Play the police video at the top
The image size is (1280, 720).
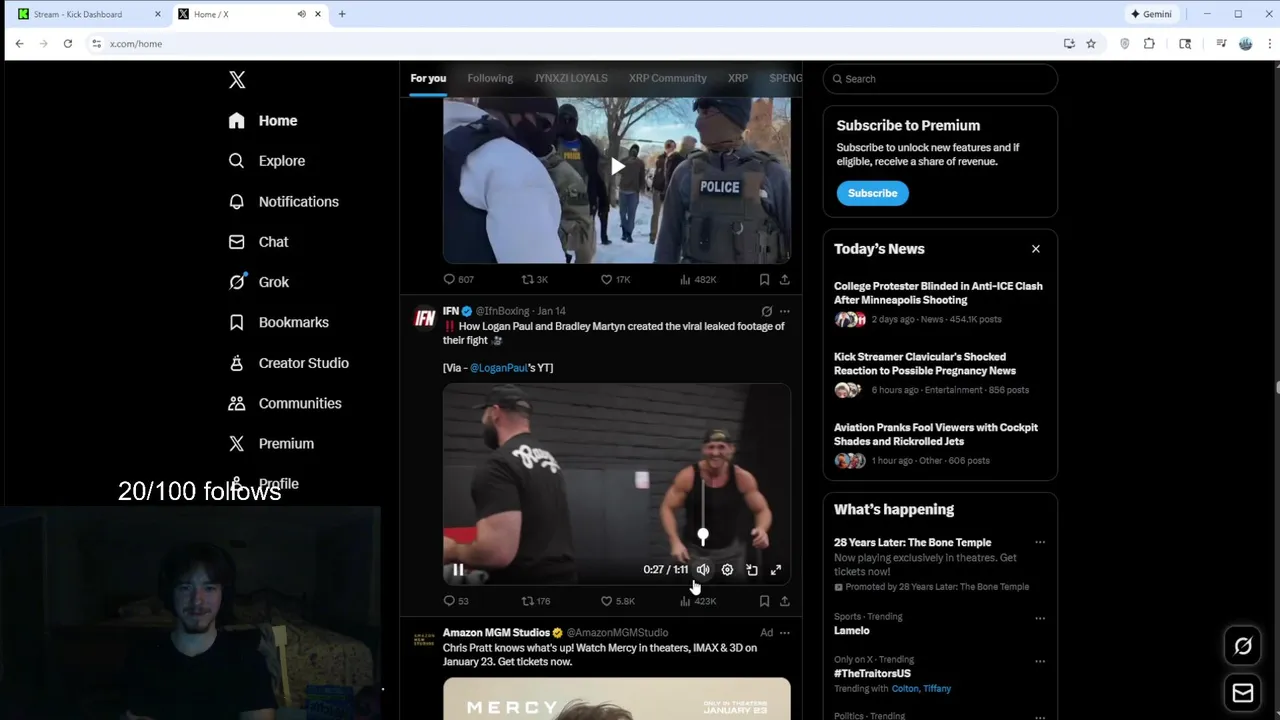click(617, 166)
